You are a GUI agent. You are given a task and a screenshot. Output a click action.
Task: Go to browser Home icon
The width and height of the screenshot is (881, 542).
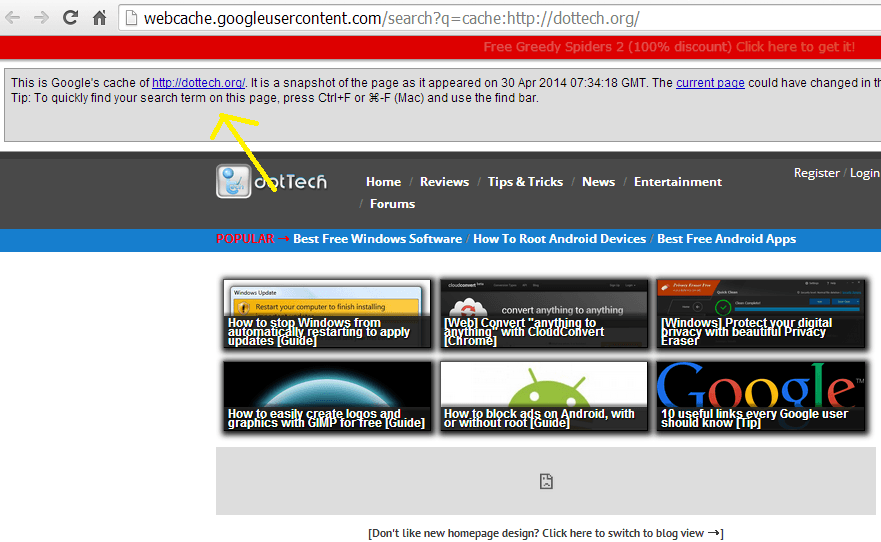(x=99, y=18)
